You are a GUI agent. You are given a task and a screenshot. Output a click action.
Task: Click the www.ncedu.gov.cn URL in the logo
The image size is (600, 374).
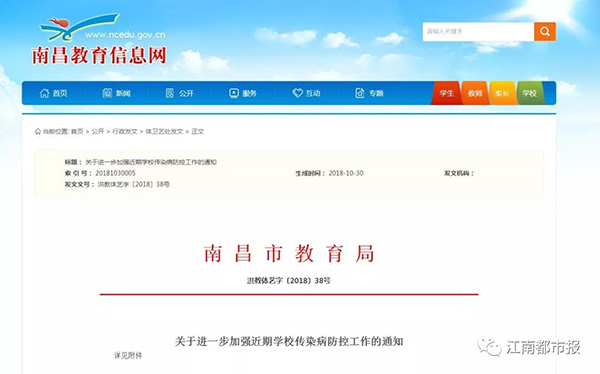click(125, 35)
